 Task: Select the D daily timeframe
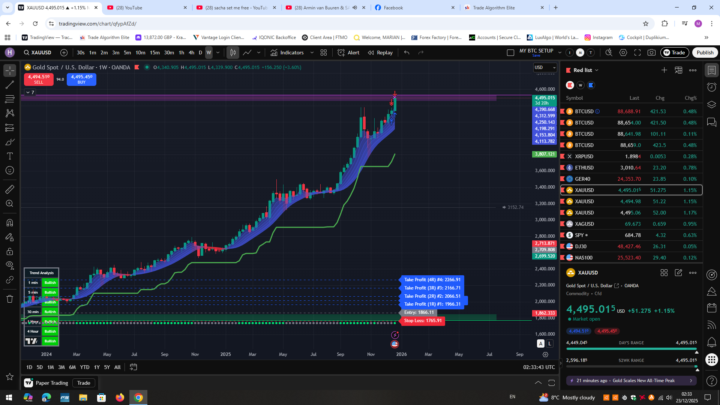pyautogui.click(x=200, y=53)
